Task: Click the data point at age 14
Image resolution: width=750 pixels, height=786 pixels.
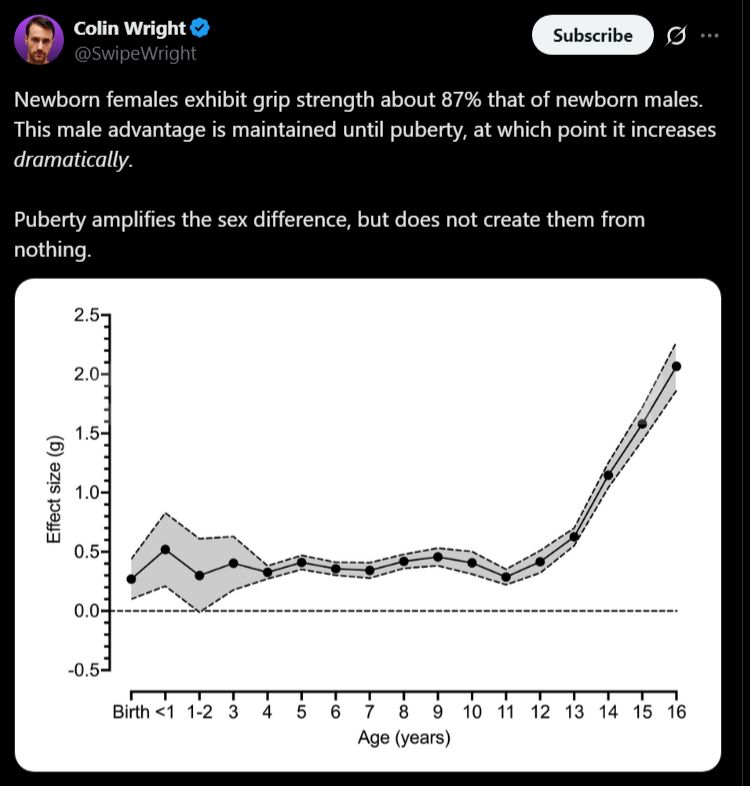Action: [608, 475]
